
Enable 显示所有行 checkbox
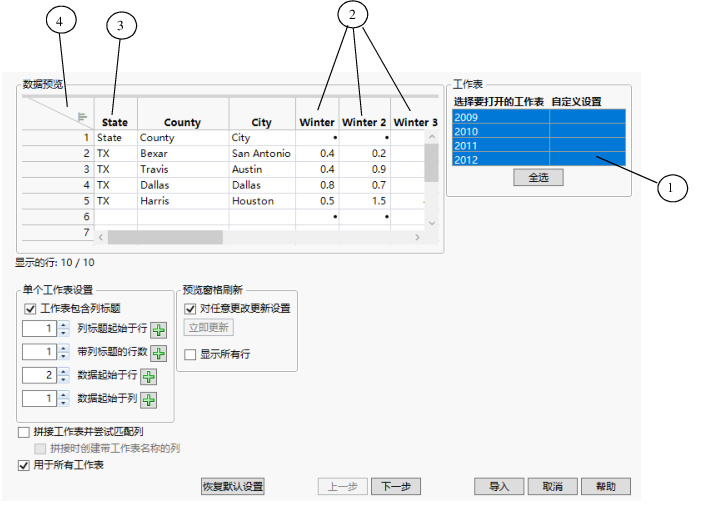(190, 354)
